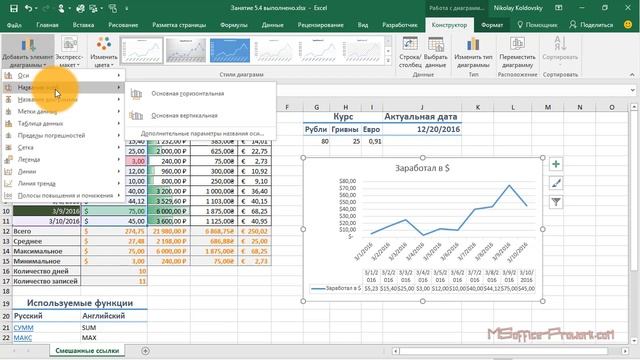The height and width of the screenshot is (360, 640).
Task: Switch to the Вставка tab
Action: 83,25
